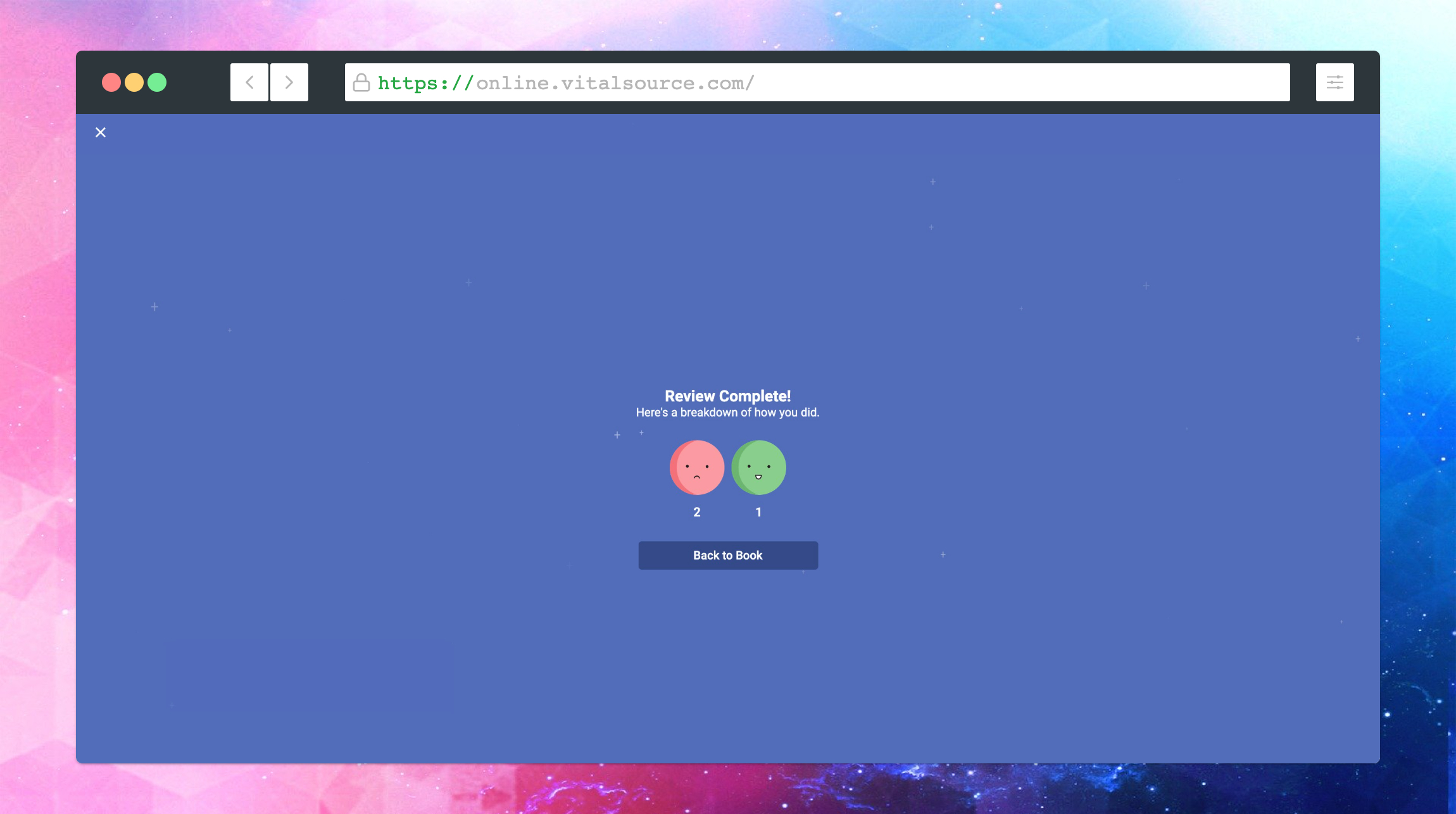Screen dimensions: 1456x814
Task: Click the red close window dot
Action: pos(111,82)
